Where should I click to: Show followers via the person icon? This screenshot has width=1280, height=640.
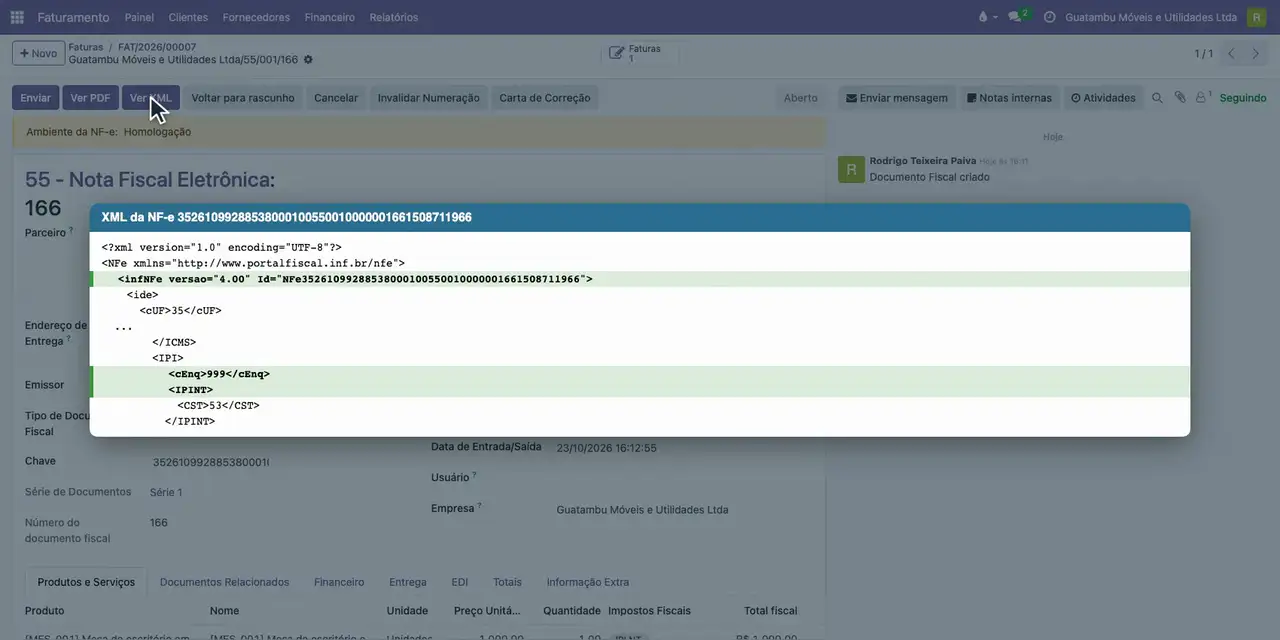pos(1203,98)
